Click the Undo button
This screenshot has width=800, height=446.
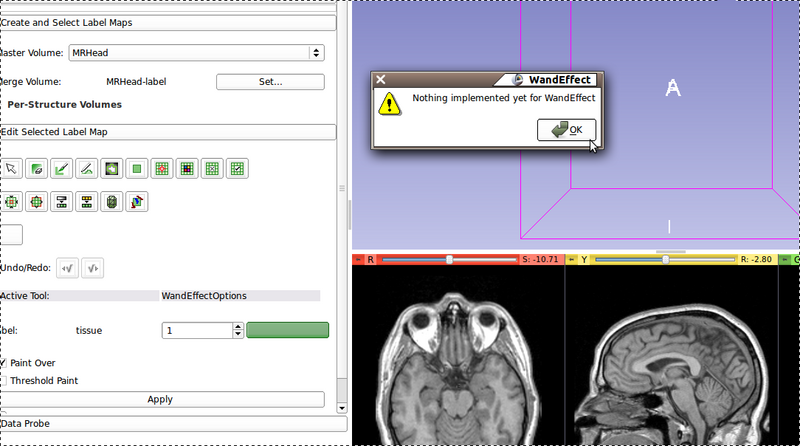click(x=68, y=268)
